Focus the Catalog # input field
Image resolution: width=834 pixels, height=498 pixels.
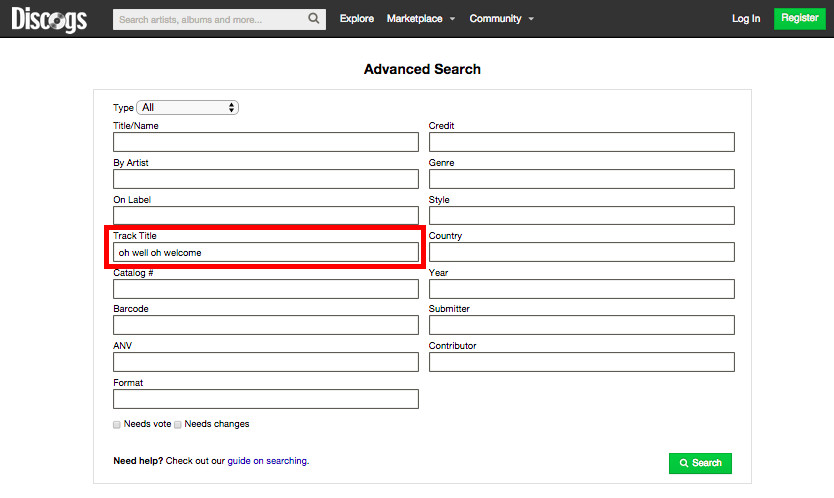pyautogui.click(x=265, y=289)
